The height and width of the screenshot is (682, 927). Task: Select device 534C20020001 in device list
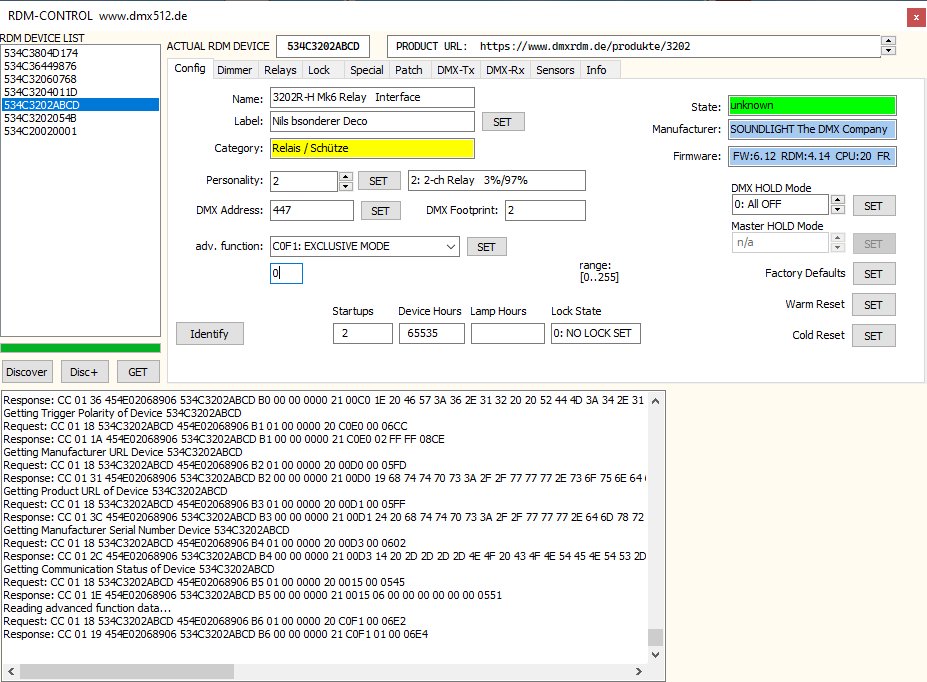click(x=41, y=131)
